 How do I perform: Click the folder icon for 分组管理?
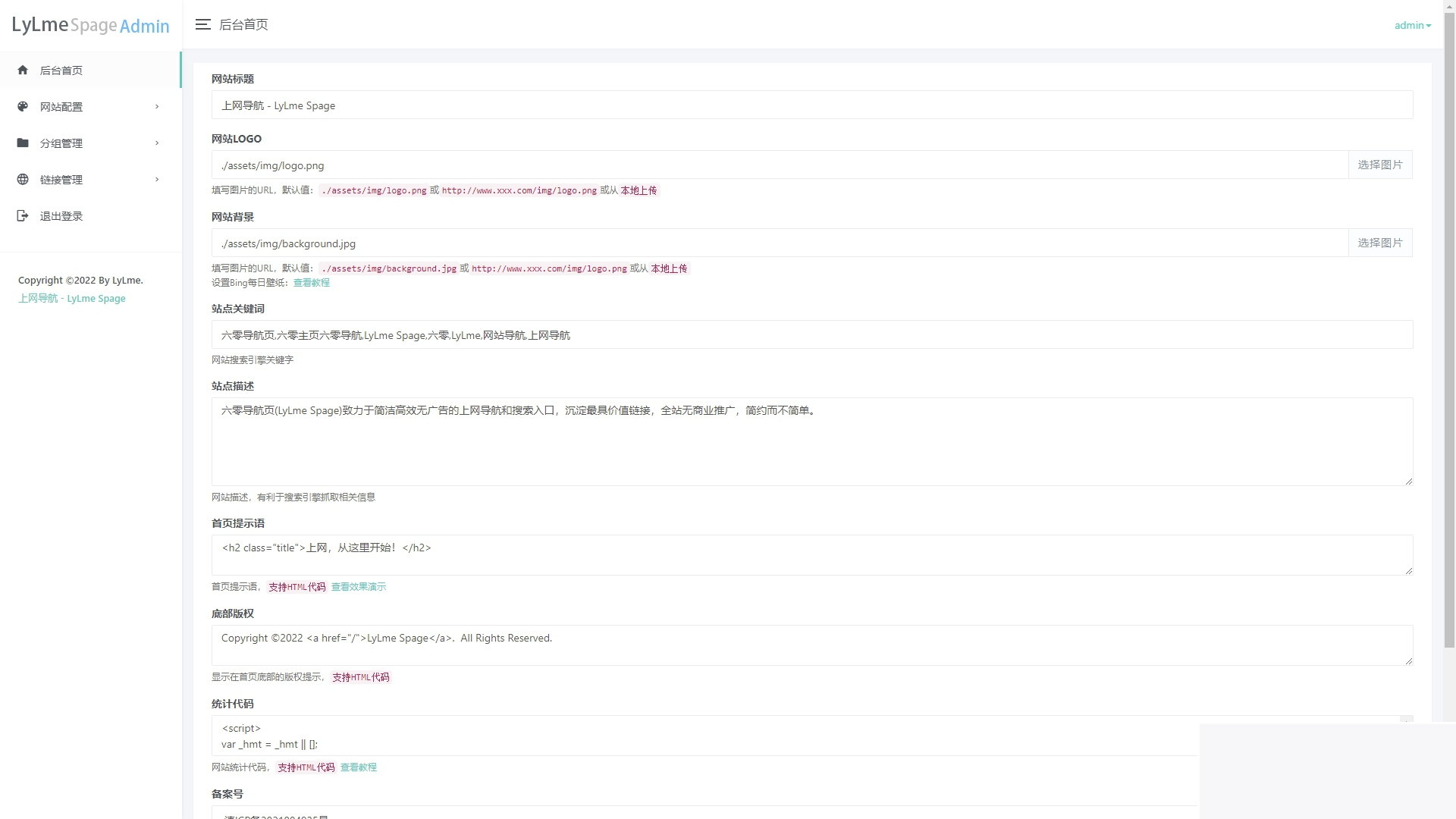23,143
